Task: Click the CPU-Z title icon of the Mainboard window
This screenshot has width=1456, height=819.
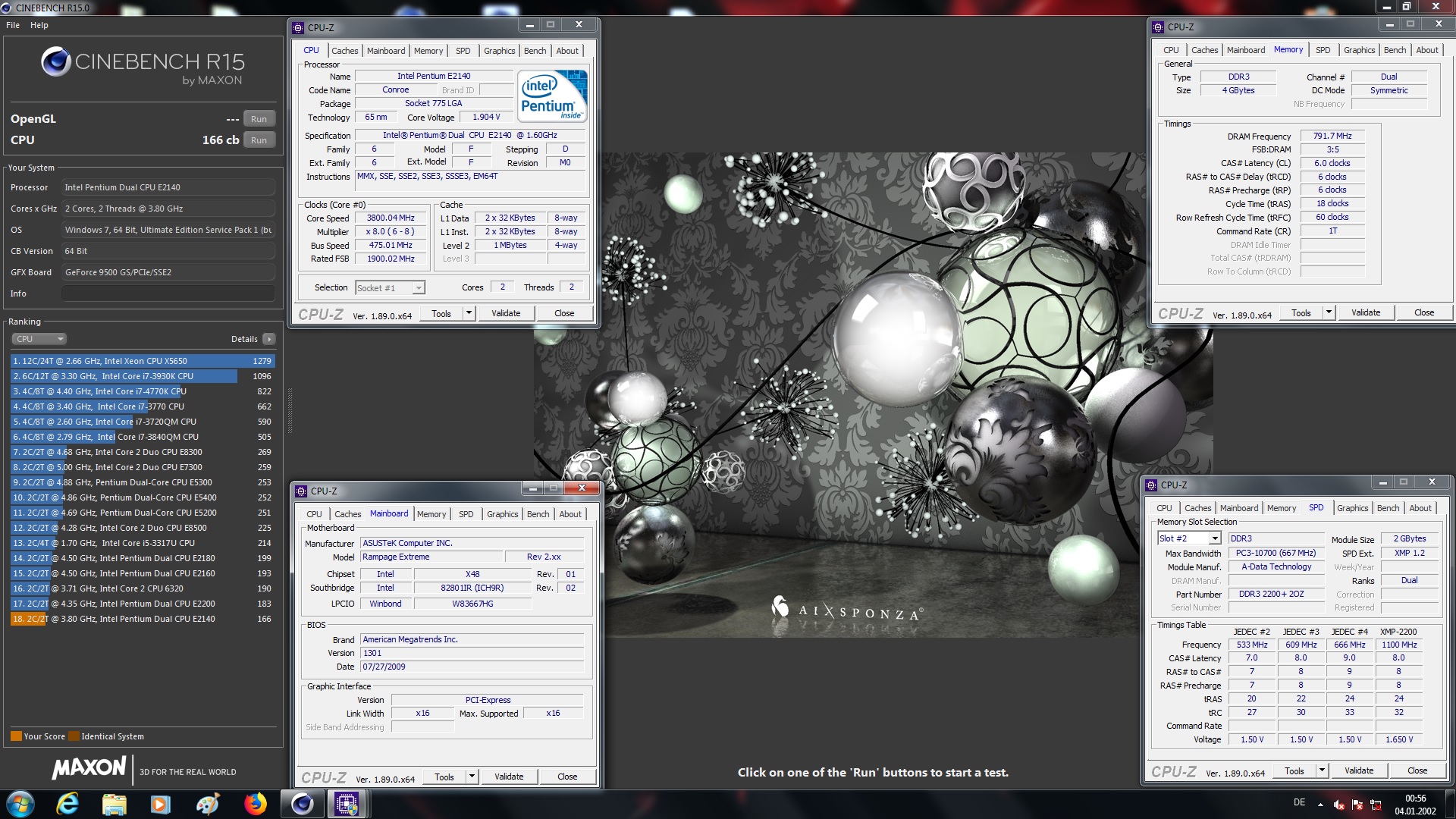Action: pyautogui.click(x=301, y=491)
